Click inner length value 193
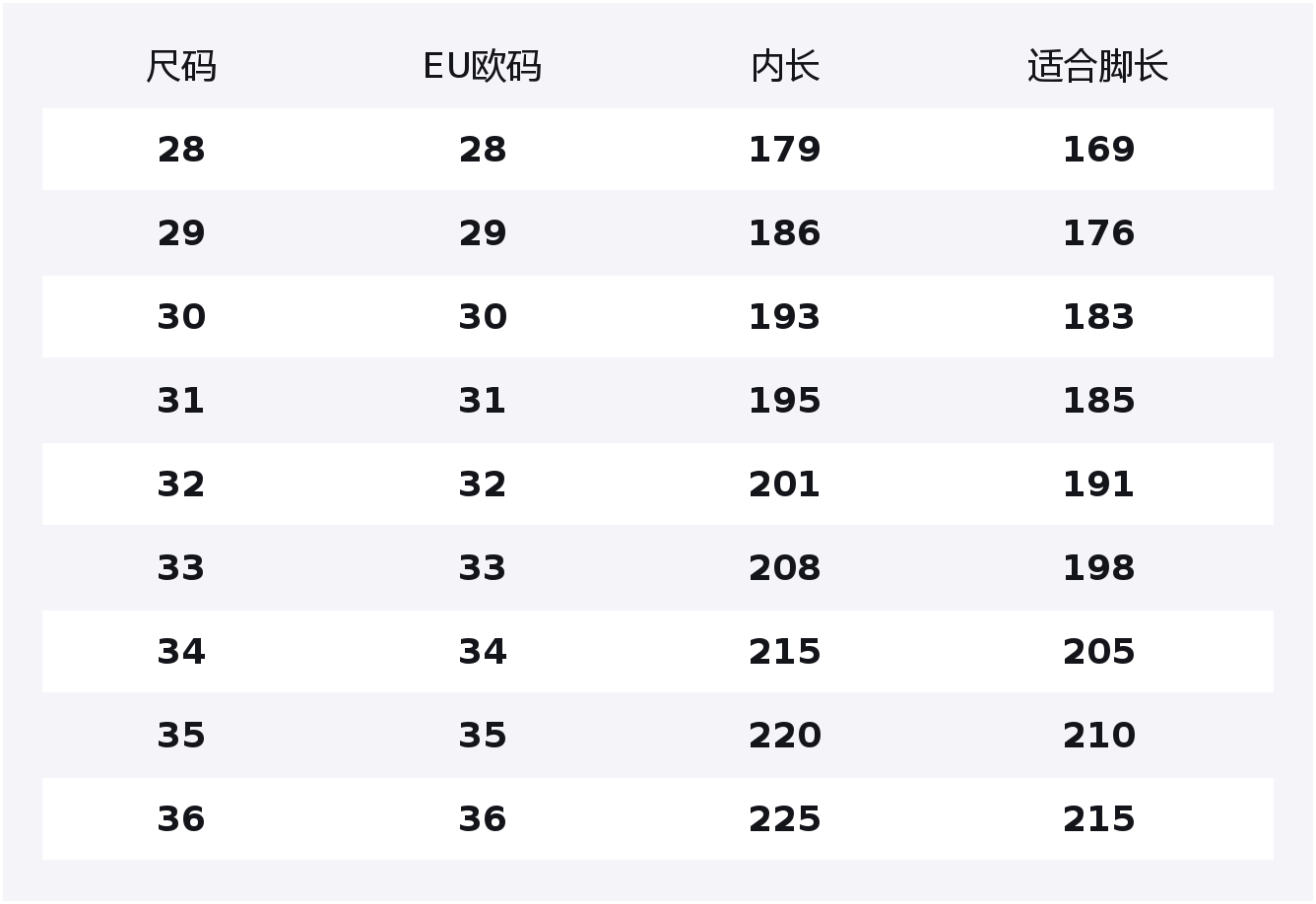The height and width of the screenshot is (904, 1316). click(x=784, y=317)
